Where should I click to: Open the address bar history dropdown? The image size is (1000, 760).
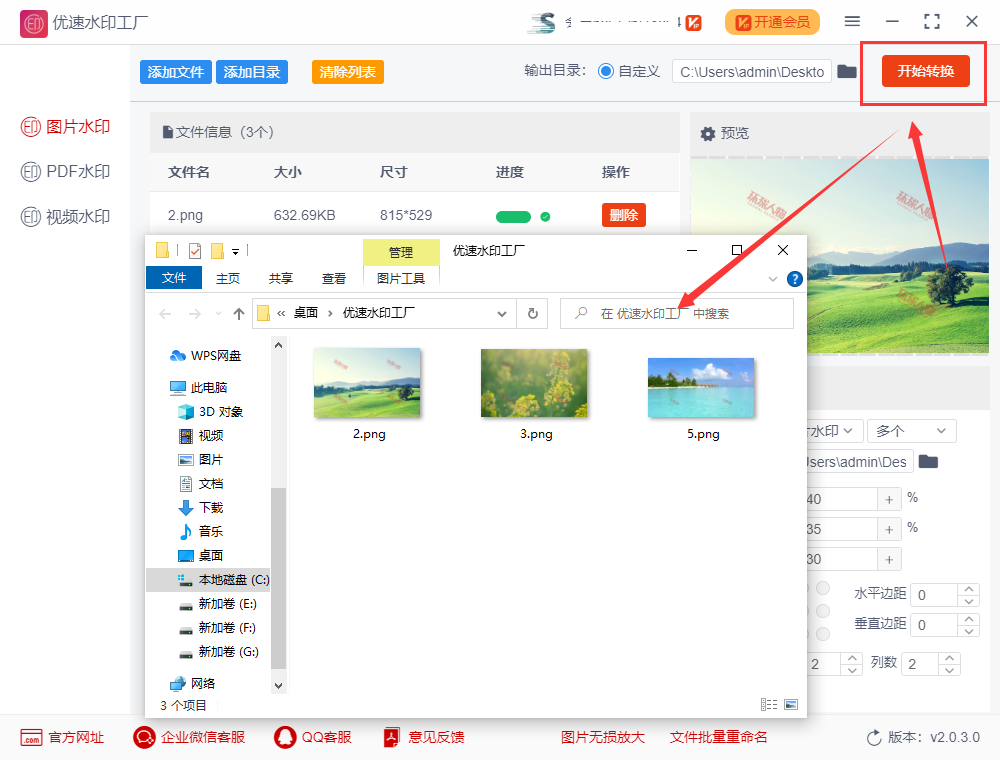pyautogui.click(x=502, y=314)
